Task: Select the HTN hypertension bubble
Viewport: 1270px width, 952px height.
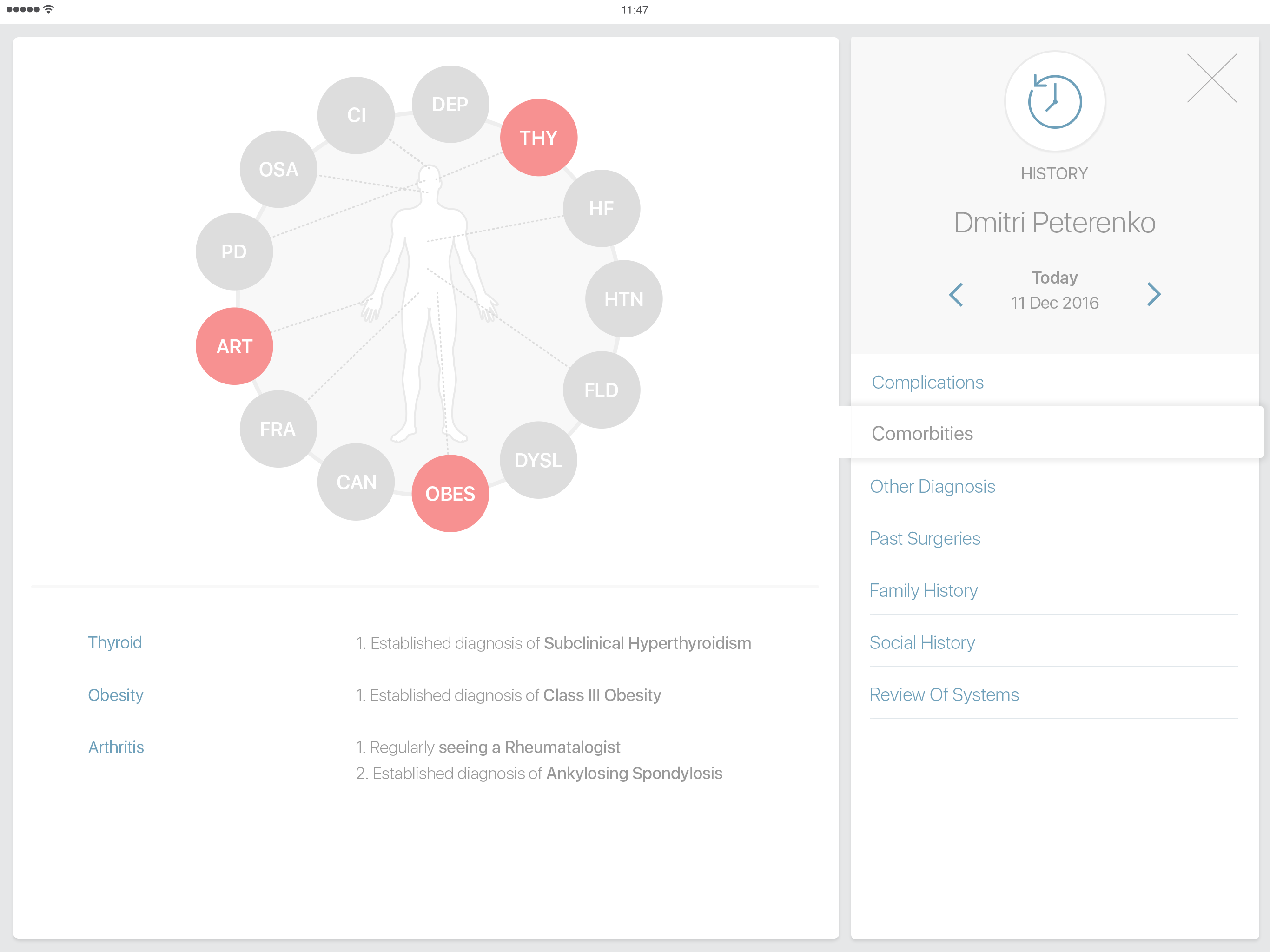Action: [x=623, y=299]
